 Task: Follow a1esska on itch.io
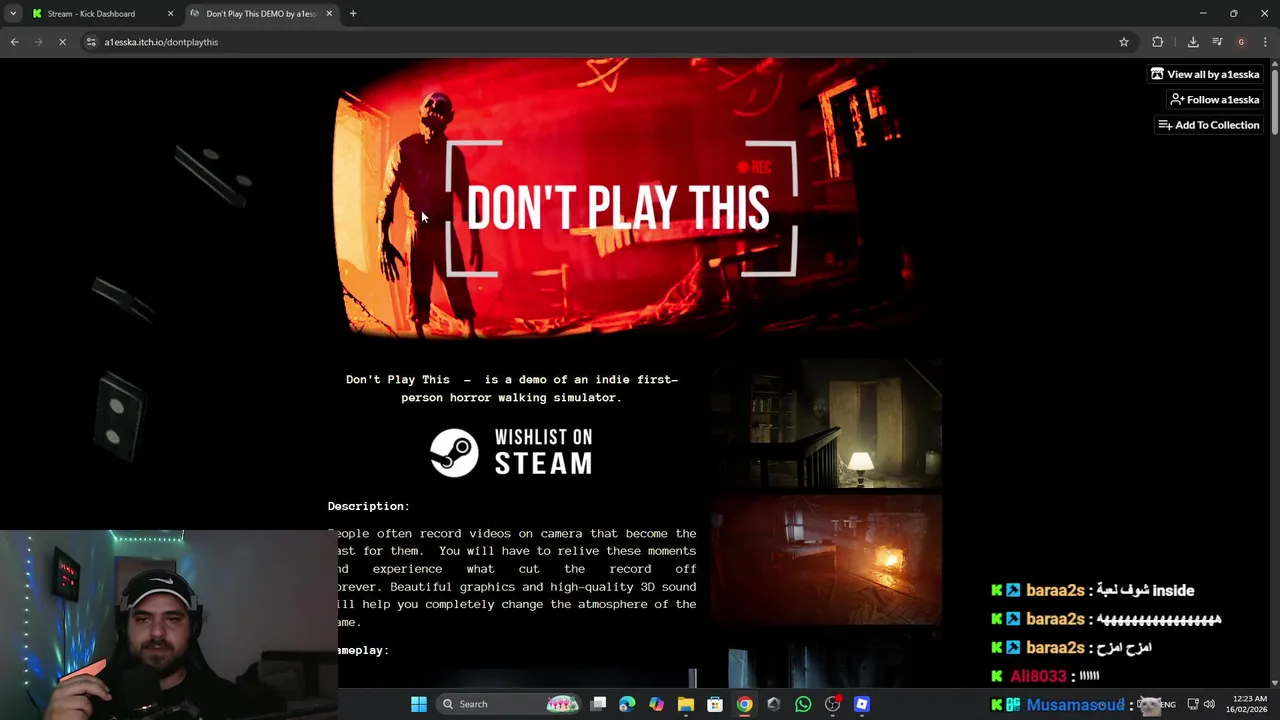(1214, 100)
